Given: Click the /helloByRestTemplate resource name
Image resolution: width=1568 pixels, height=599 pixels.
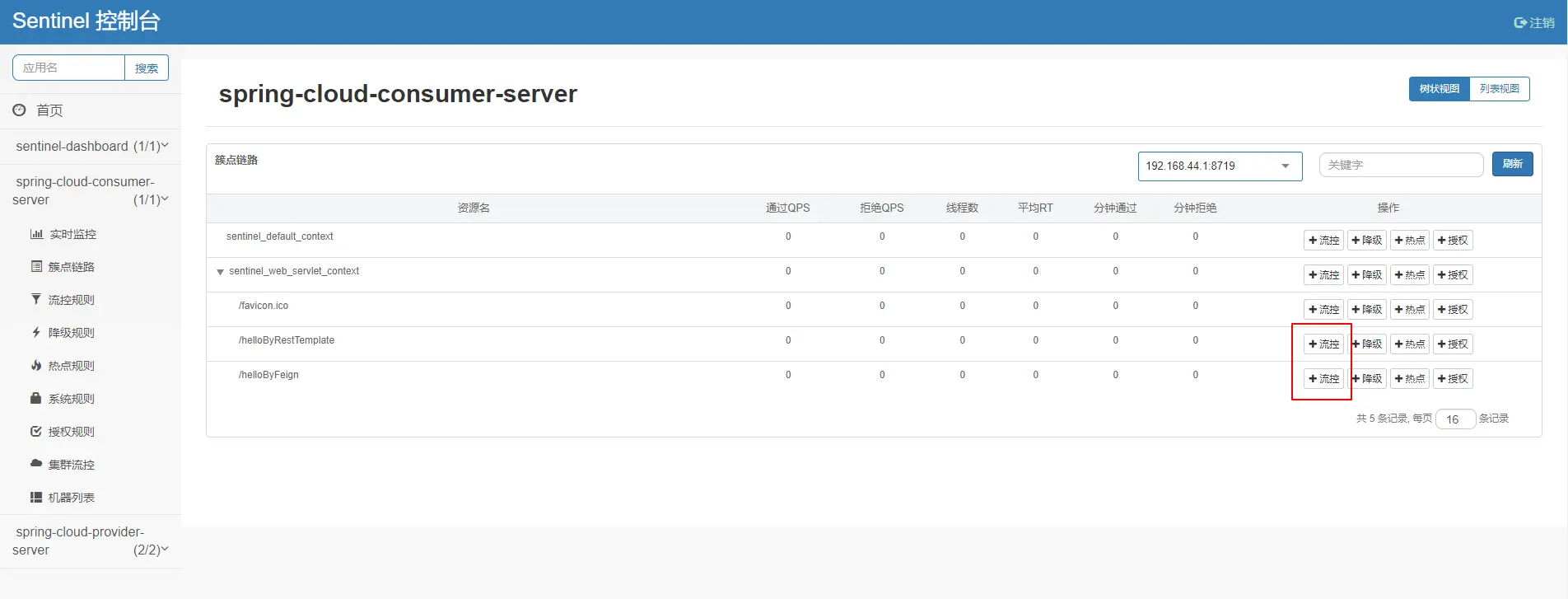Looking at the screenshot, I should coord(287,340).
